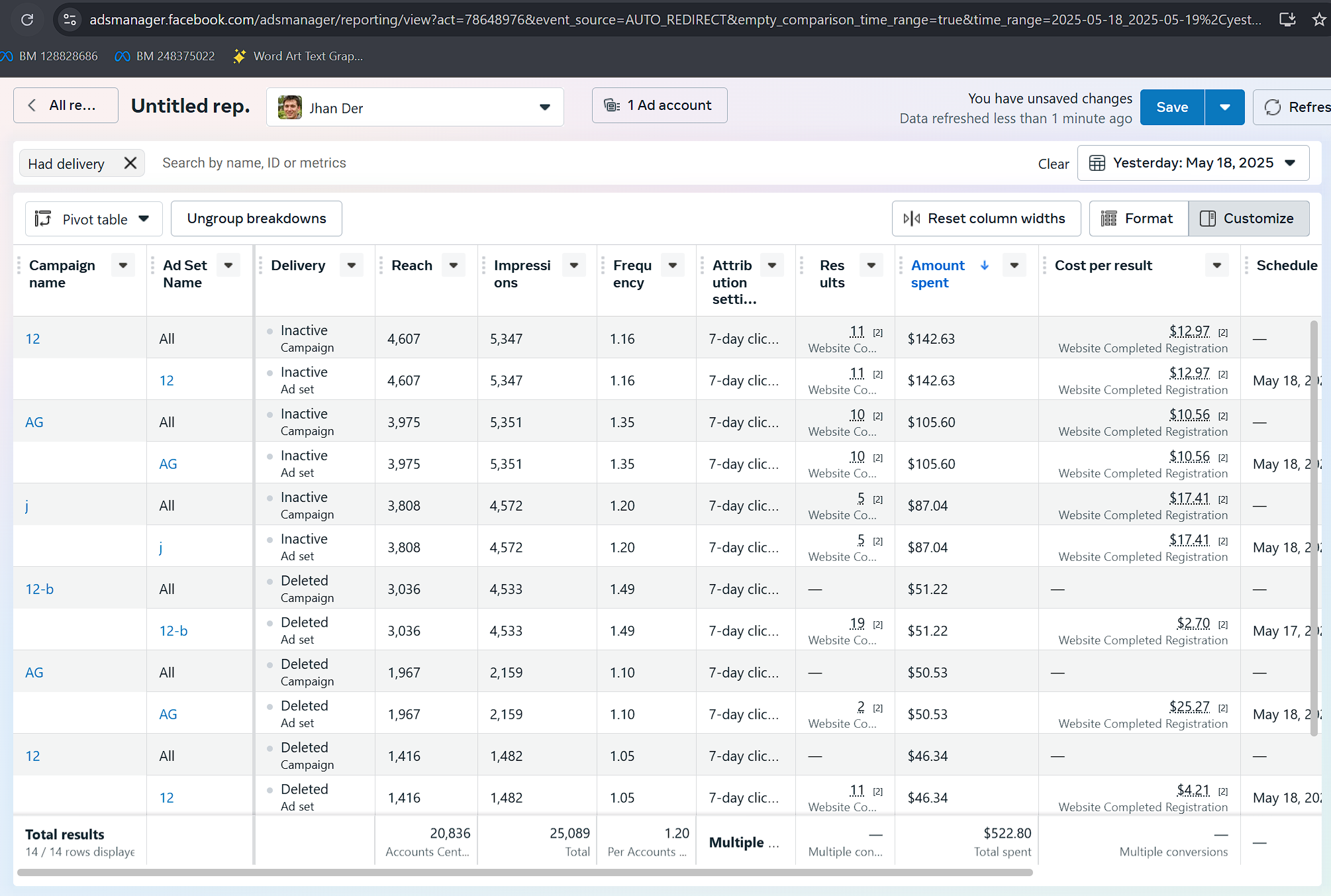Screen dimensions: 1331x896
Task: Click the bookmark star icon in address bar
Action: tap(1318, 20)
